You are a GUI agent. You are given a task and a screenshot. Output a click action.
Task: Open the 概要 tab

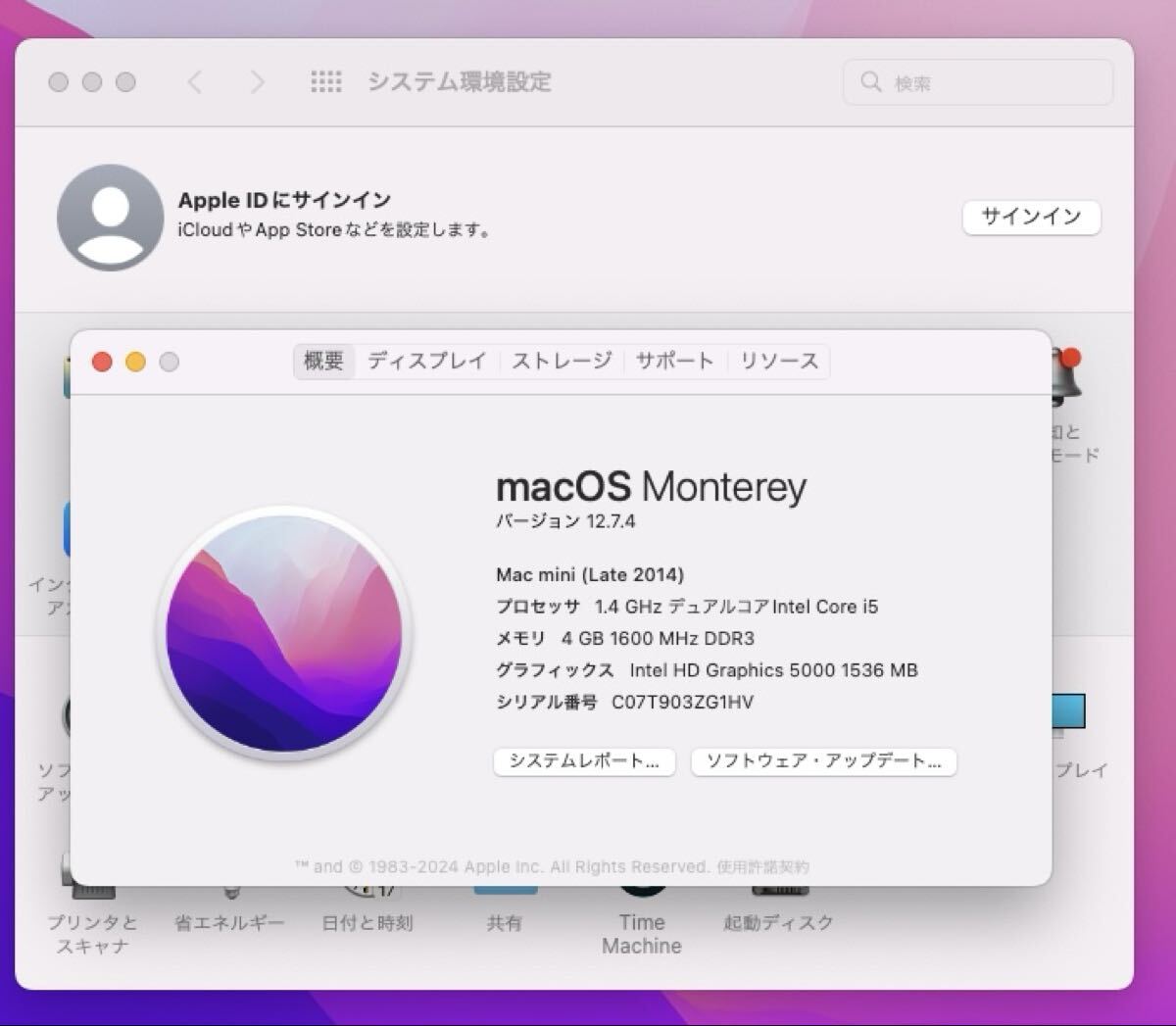coord(323,362)
